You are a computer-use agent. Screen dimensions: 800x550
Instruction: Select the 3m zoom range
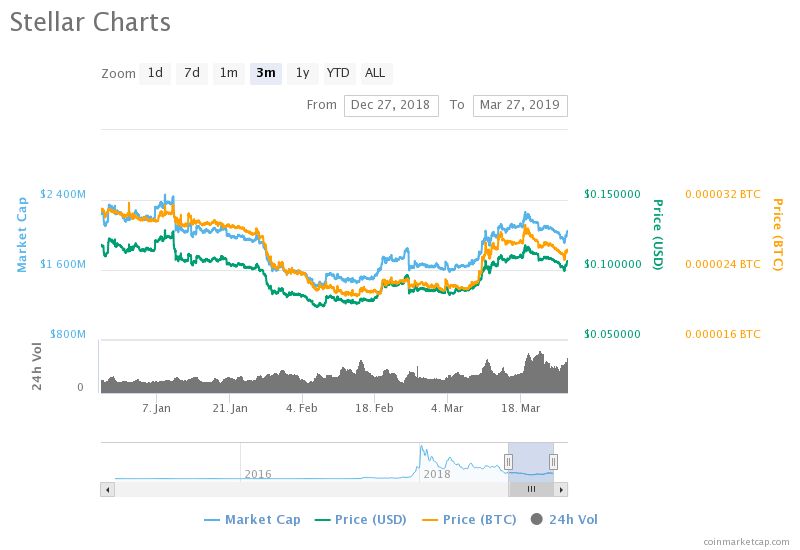tap(266, 73)
